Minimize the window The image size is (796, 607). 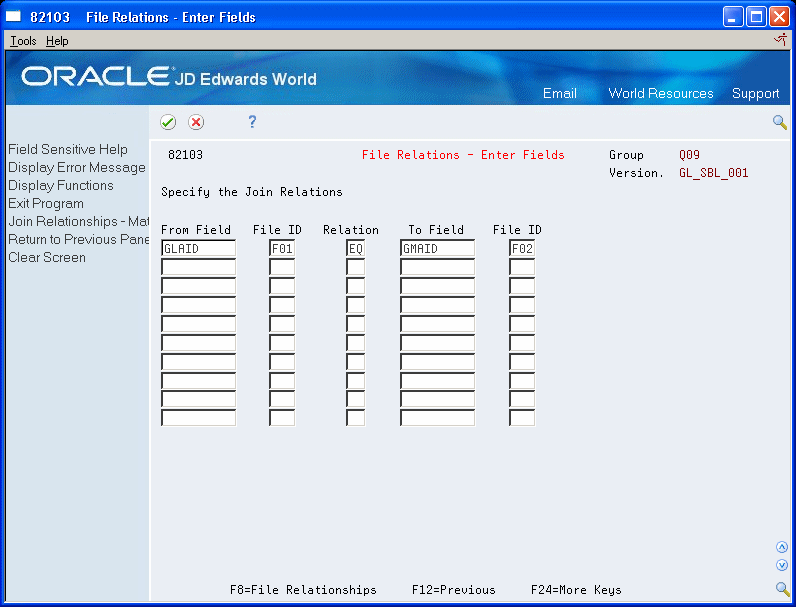point(733,17)
